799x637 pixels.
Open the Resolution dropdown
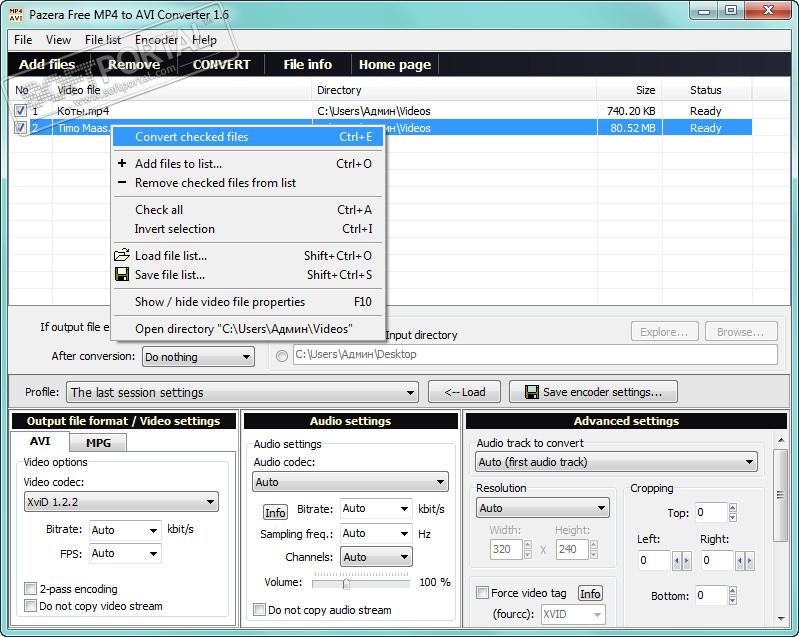543,508
